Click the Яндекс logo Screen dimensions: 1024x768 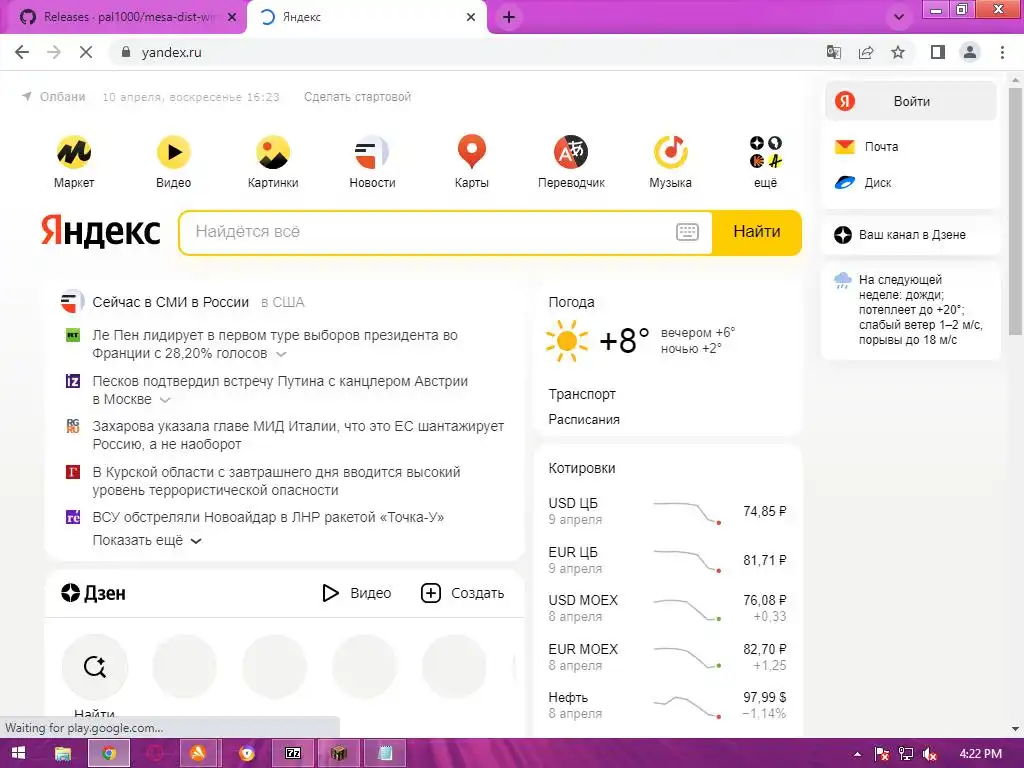coord(101,232)
